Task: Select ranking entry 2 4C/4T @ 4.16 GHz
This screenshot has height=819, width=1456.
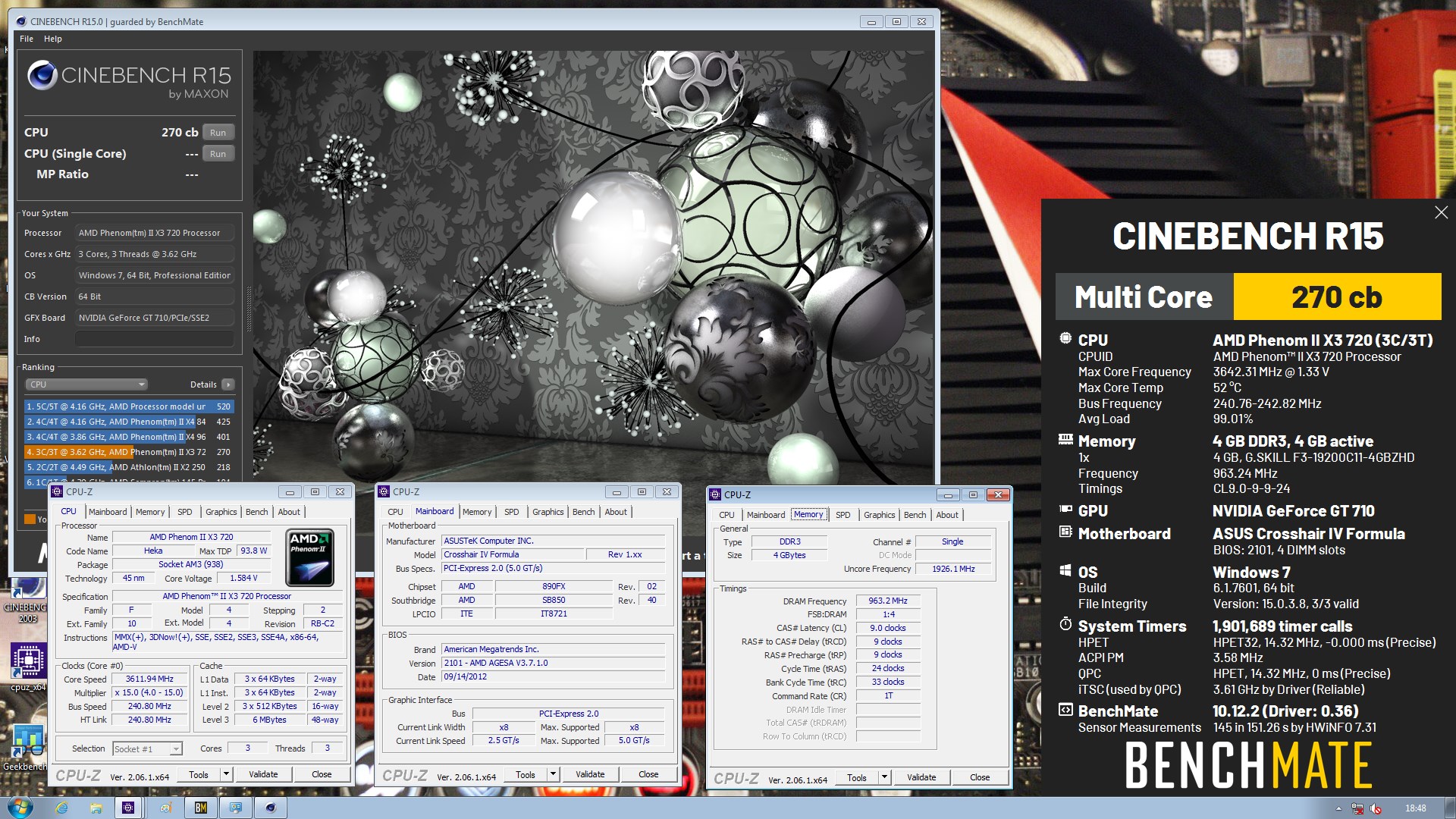Action: (129, 422)
